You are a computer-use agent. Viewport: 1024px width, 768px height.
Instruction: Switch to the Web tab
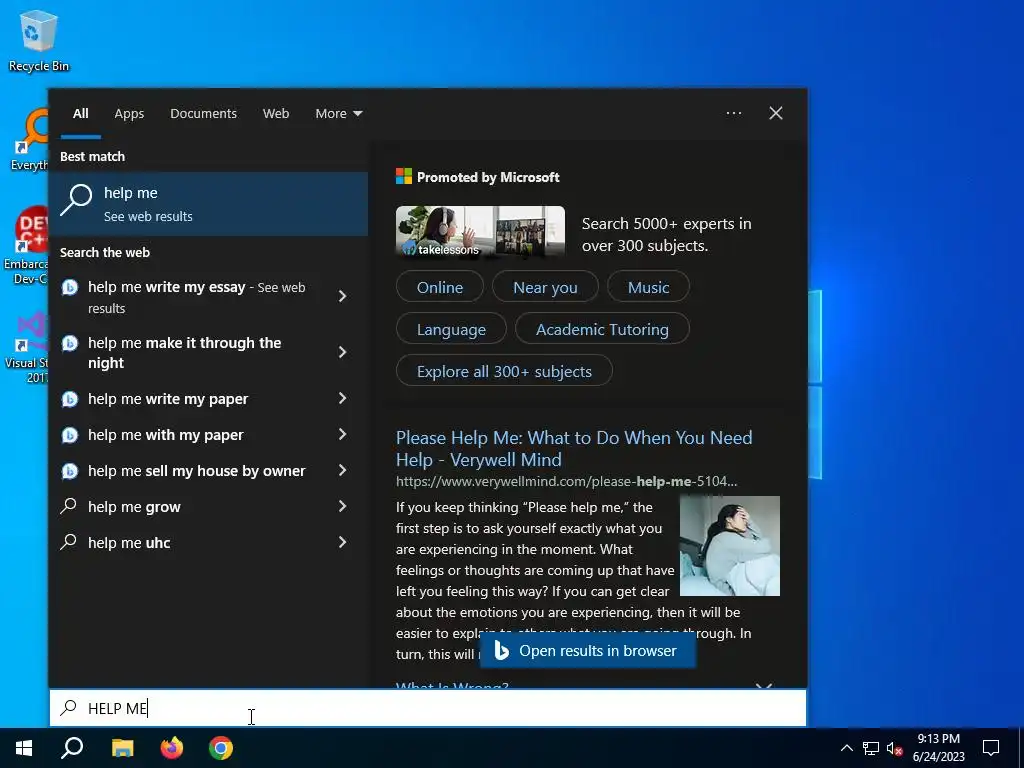click(276, 114)
